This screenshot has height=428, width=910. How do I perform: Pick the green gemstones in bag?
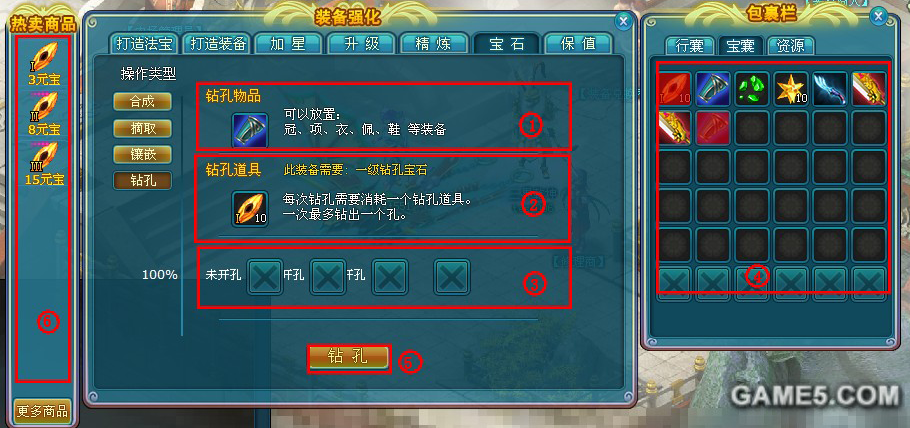click(752, 88)
